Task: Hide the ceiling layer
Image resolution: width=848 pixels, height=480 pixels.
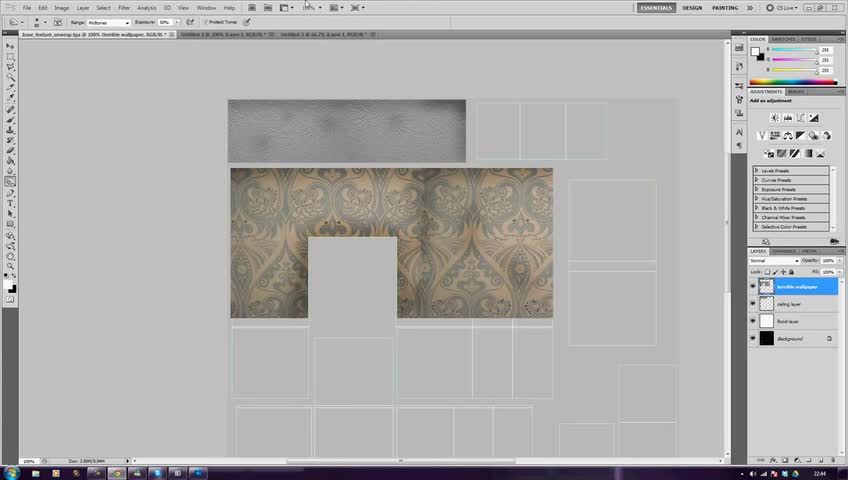Action: (x=753, y=304)
